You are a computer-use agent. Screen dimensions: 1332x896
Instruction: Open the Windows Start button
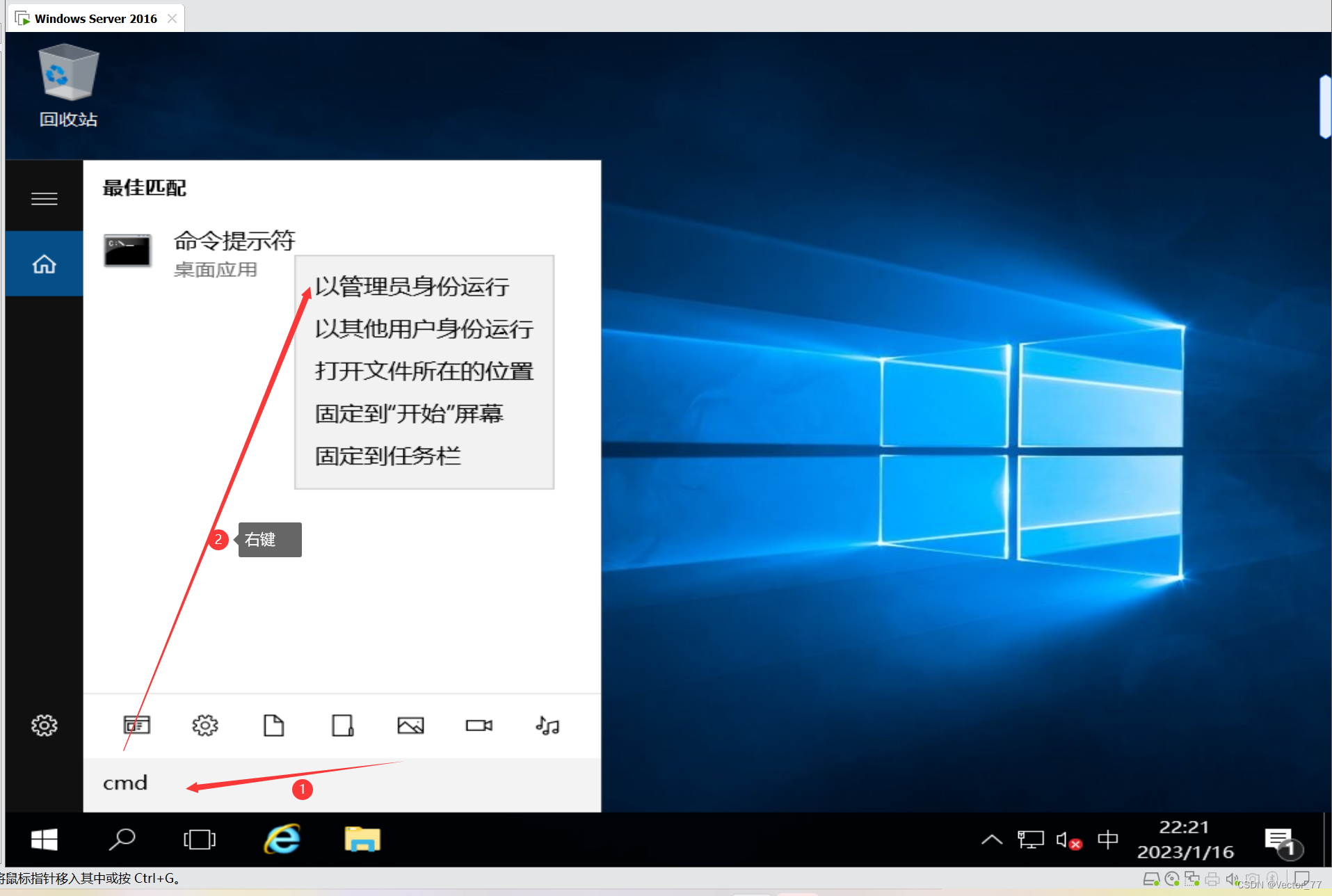(45, 840)
